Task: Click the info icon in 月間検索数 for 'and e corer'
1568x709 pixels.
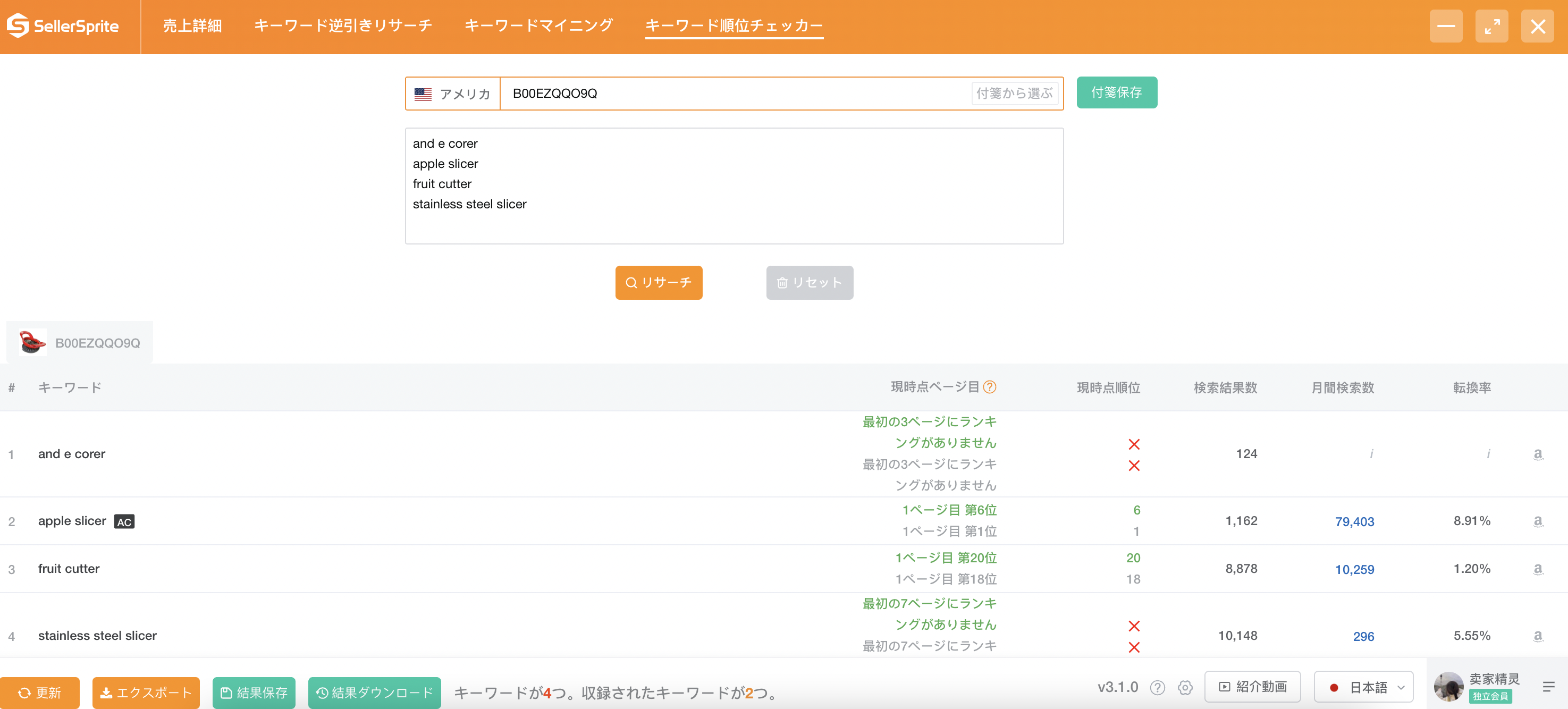Action: pos(1371,454)
